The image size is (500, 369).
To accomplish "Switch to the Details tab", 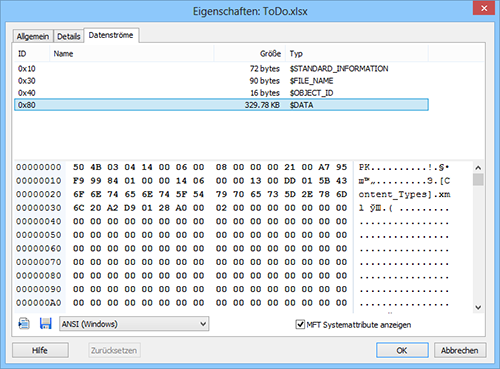I will [x=69, y=36].
